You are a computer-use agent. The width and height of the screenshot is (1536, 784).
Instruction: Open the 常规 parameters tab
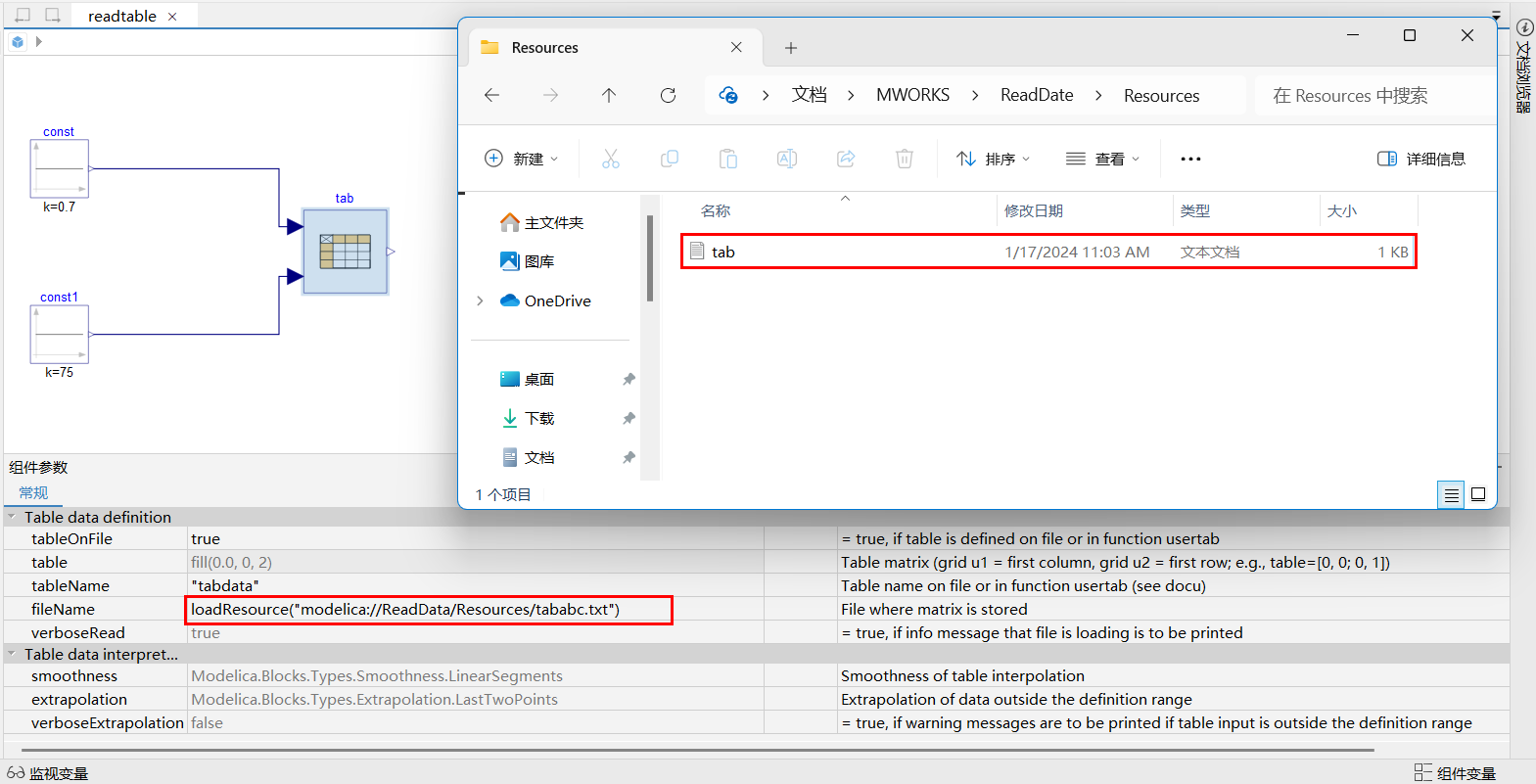(x=33, y=492)
